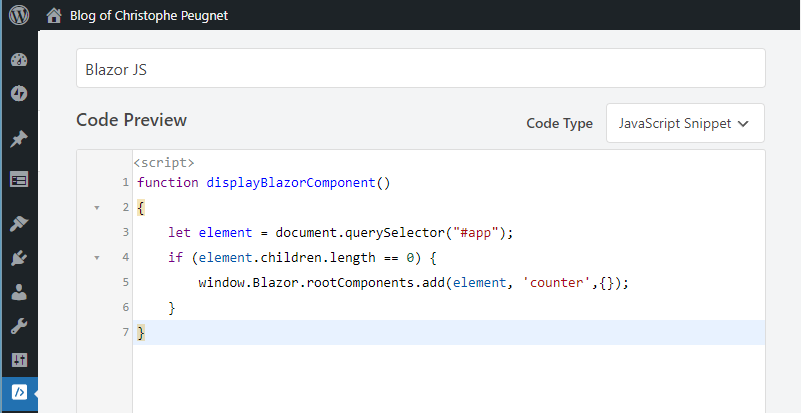
Task: Click the Blog of Christophe Peugnet link
Action: 149,15
